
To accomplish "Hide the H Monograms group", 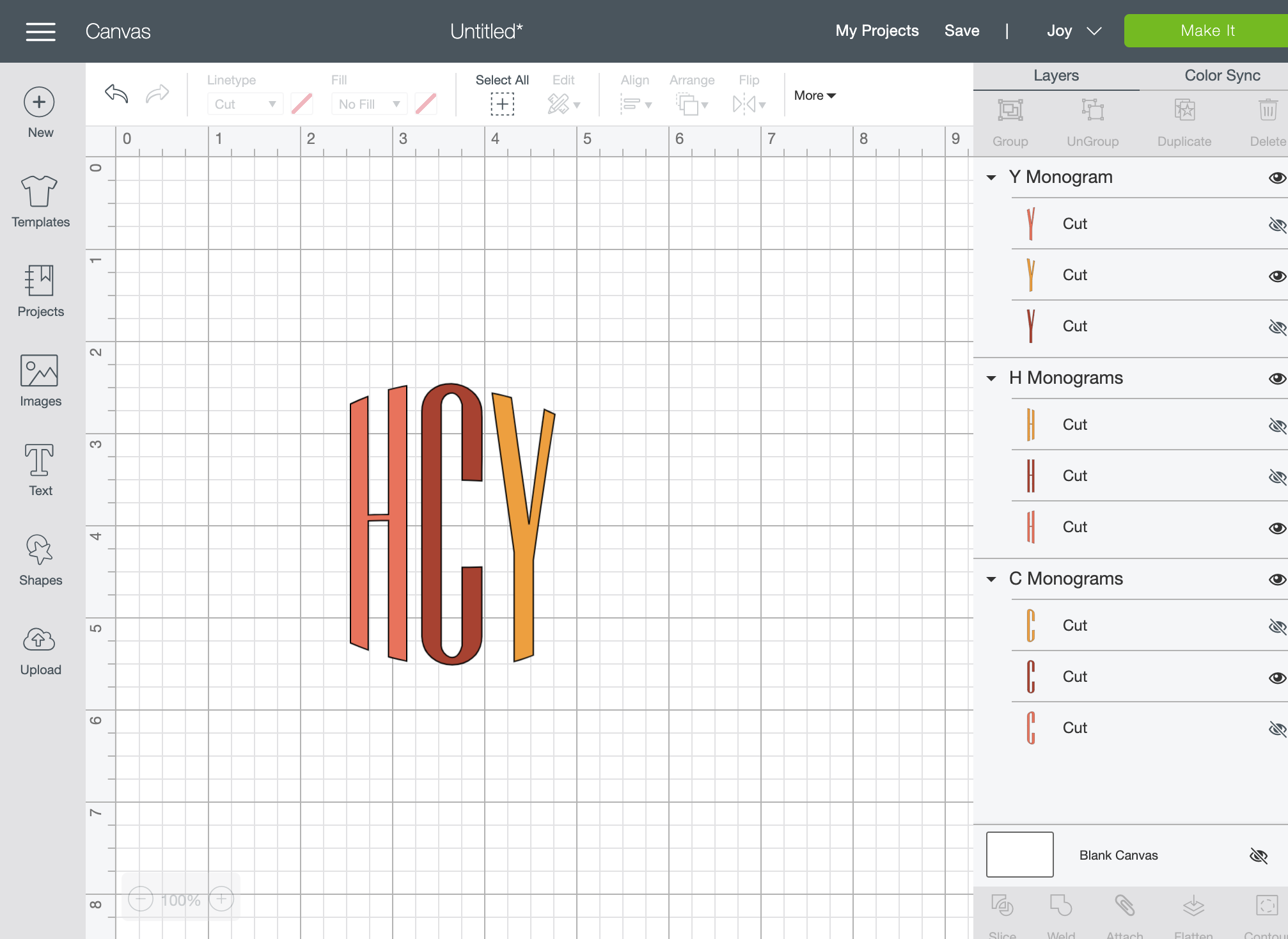I will (1277, 379).
